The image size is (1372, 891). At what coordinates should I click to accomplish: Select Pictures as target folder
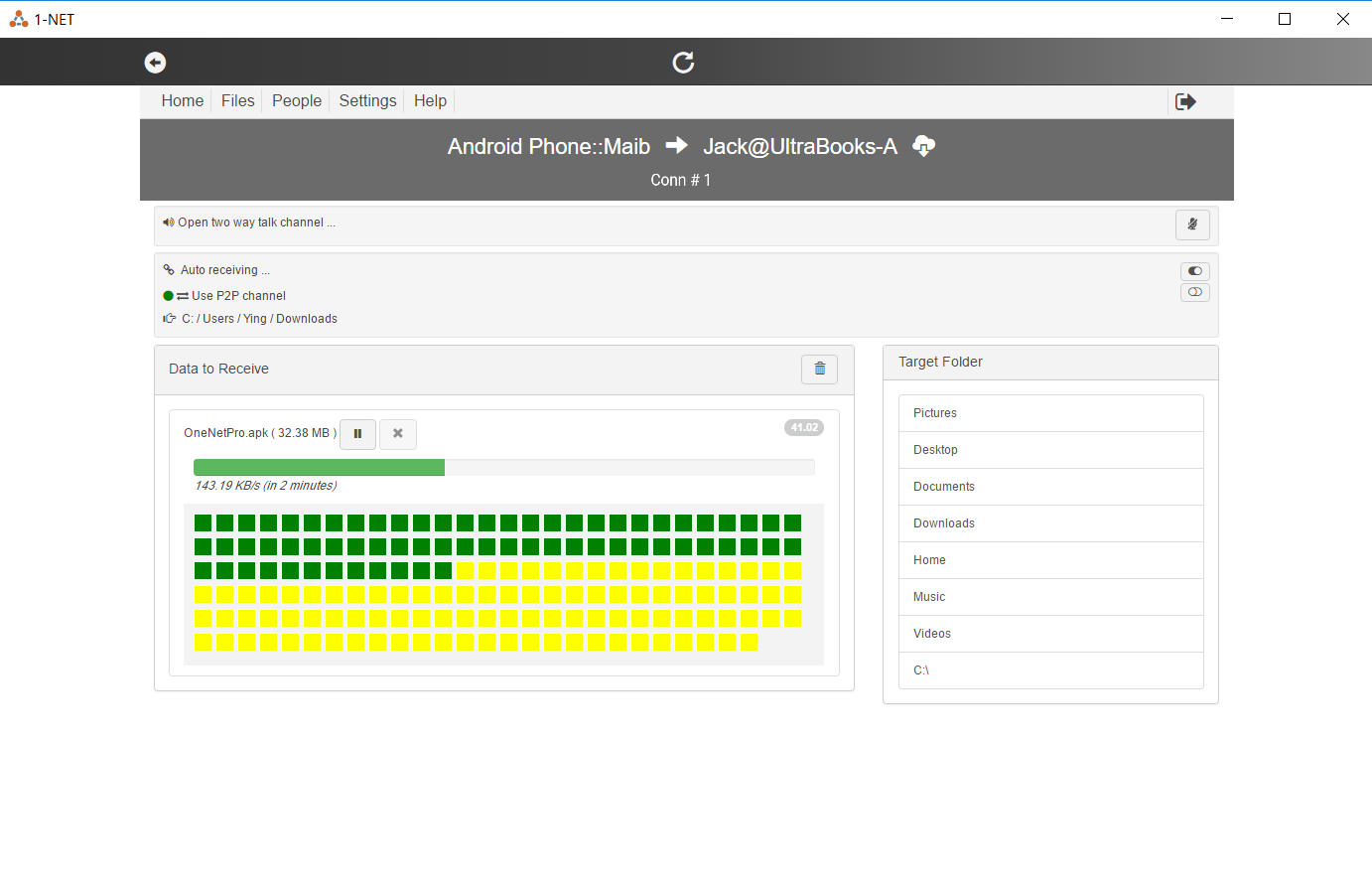[1050, 413]
